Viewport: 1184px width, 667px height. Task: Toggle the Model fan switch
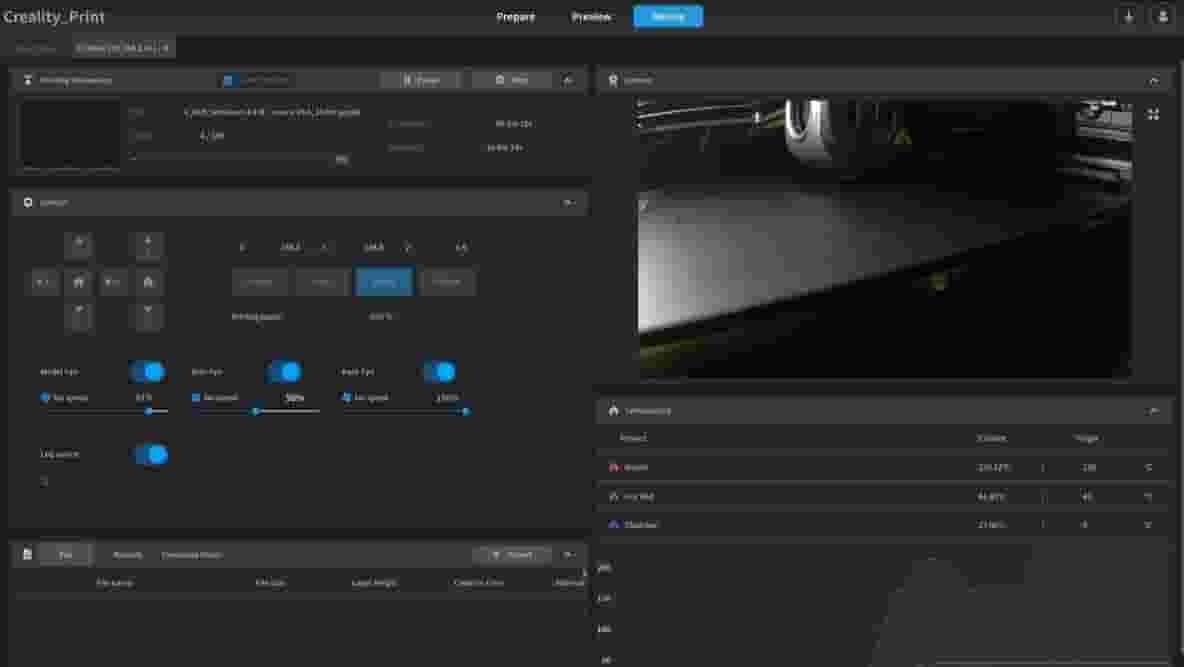pos(147,372)
